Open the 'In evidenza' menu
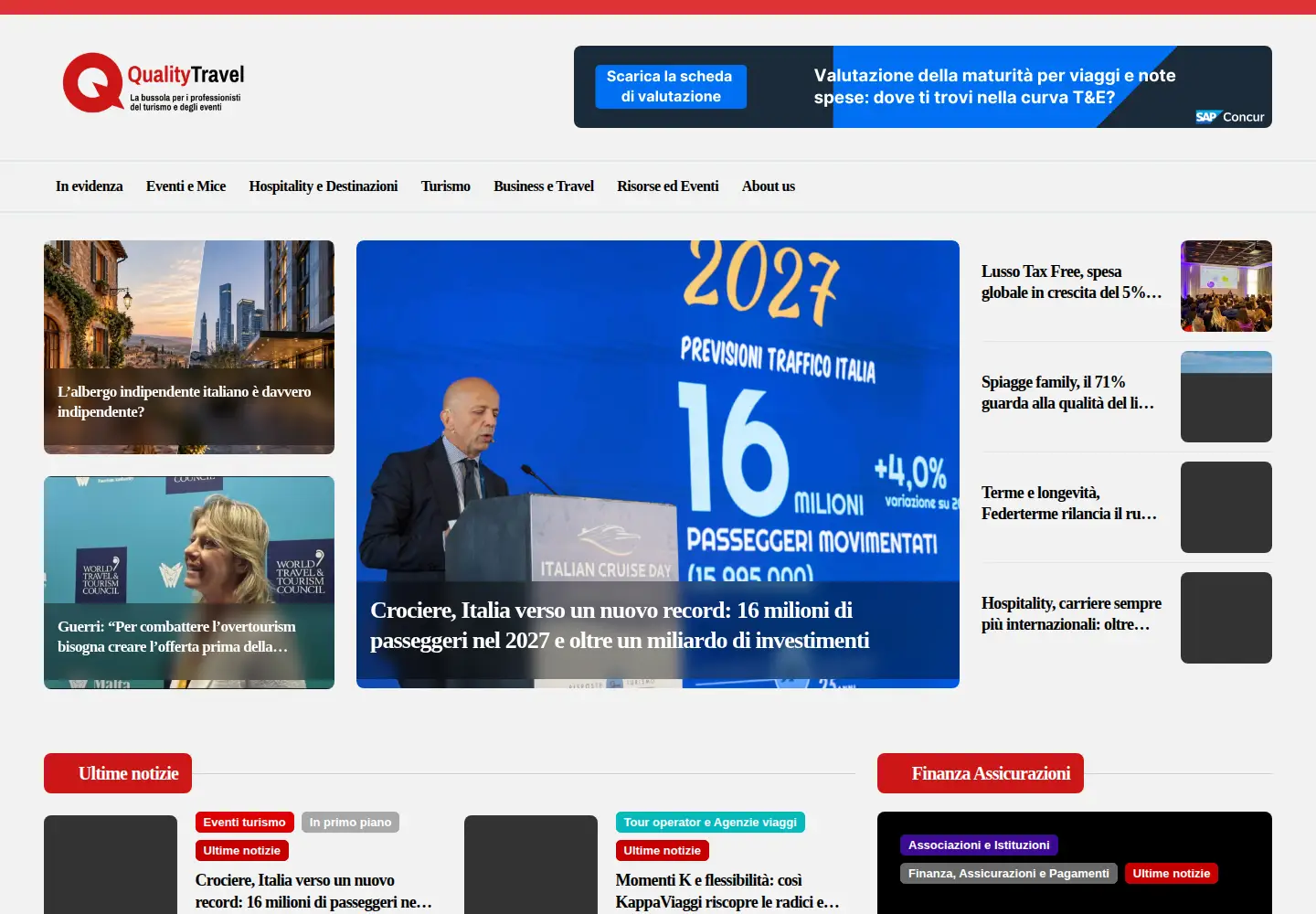This screenshot has height=914, width=1316. coord(89,186)
